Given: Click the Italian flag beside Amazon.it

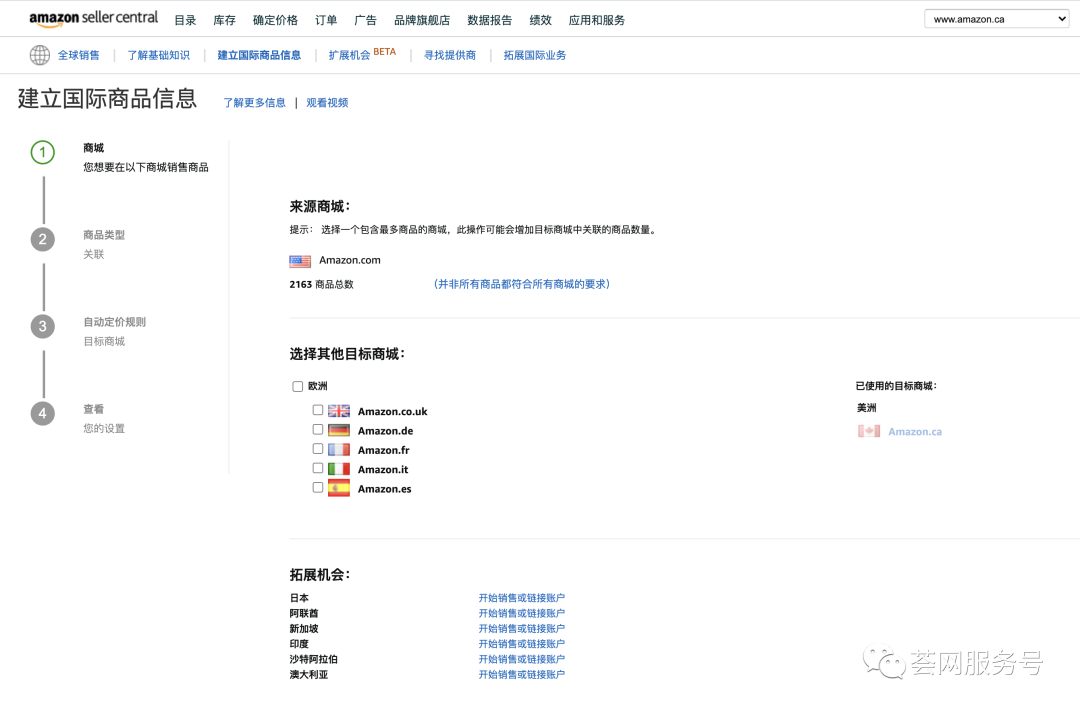Looking at the screenshot, I should tap(339, 468).
